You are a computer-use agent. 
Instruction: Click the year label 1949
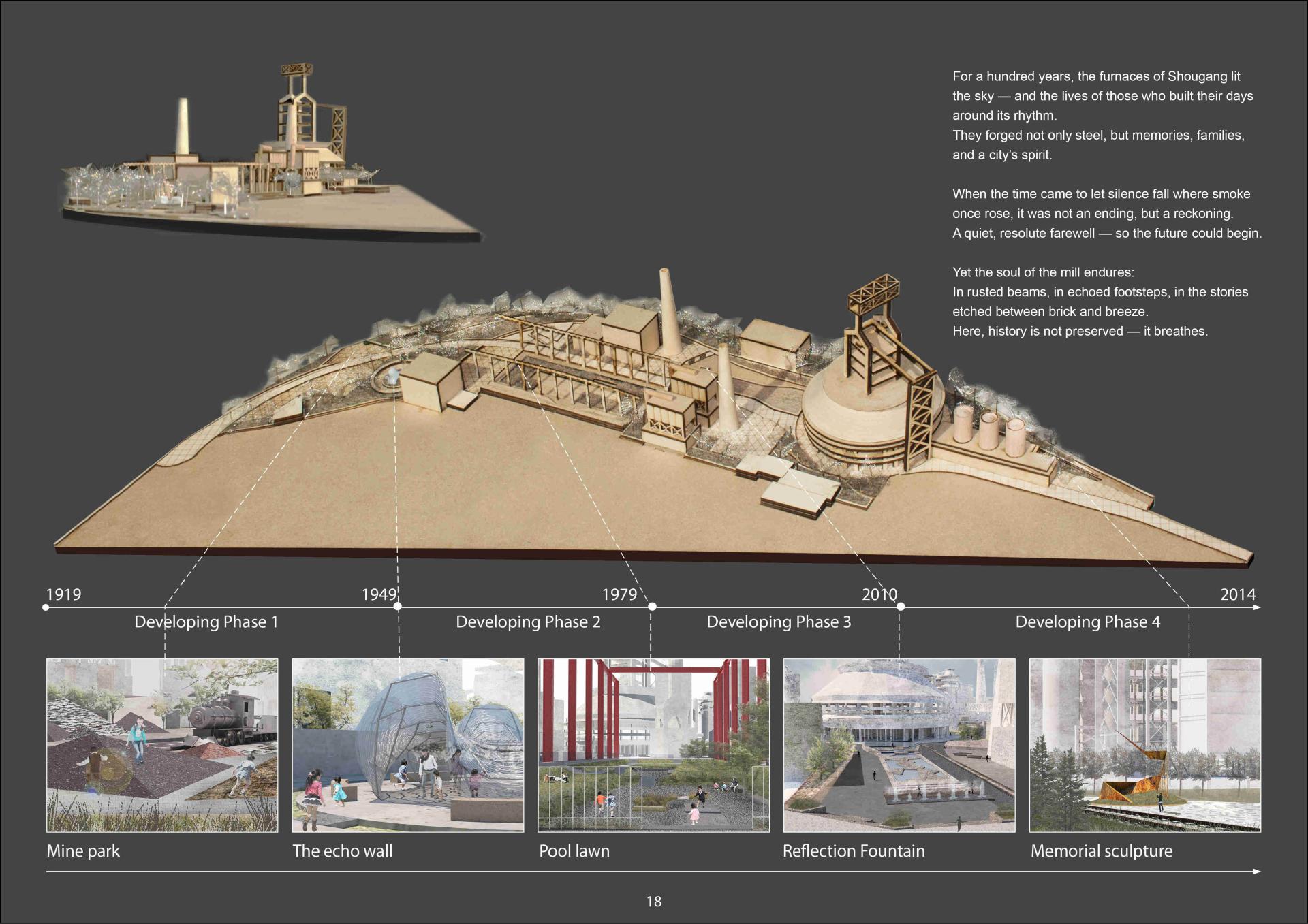coord(379,594)
